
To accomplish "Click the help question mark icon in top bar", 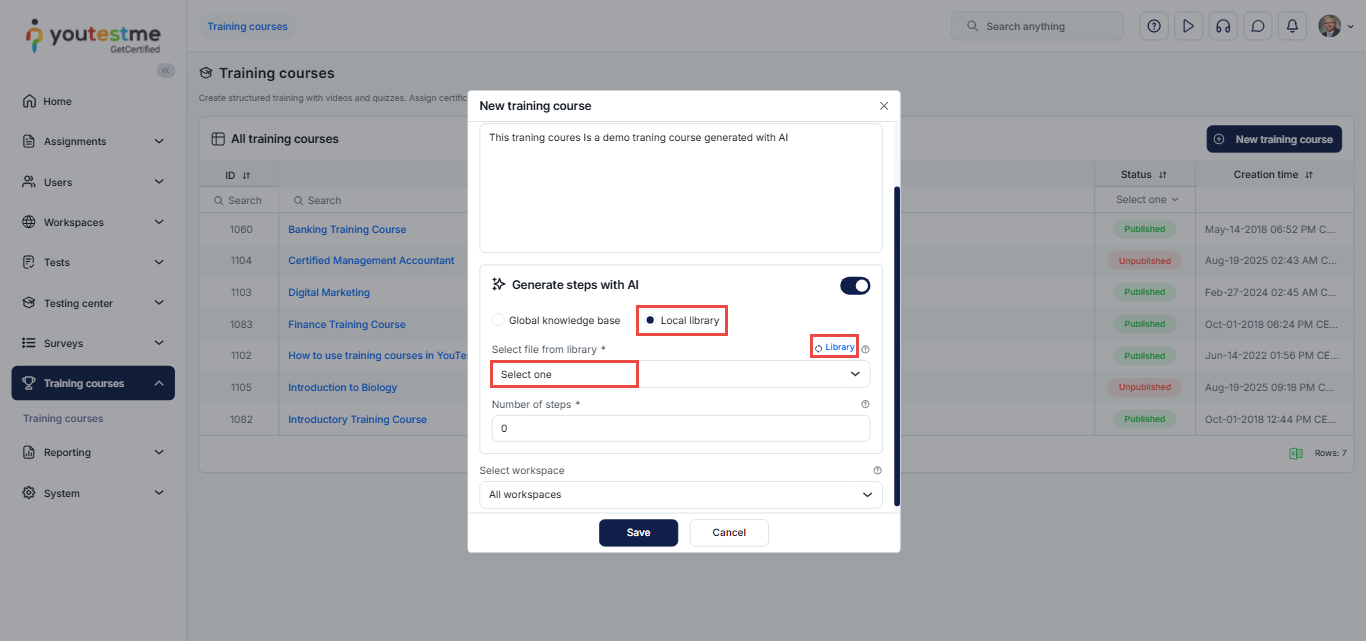I will point(1154,26).
